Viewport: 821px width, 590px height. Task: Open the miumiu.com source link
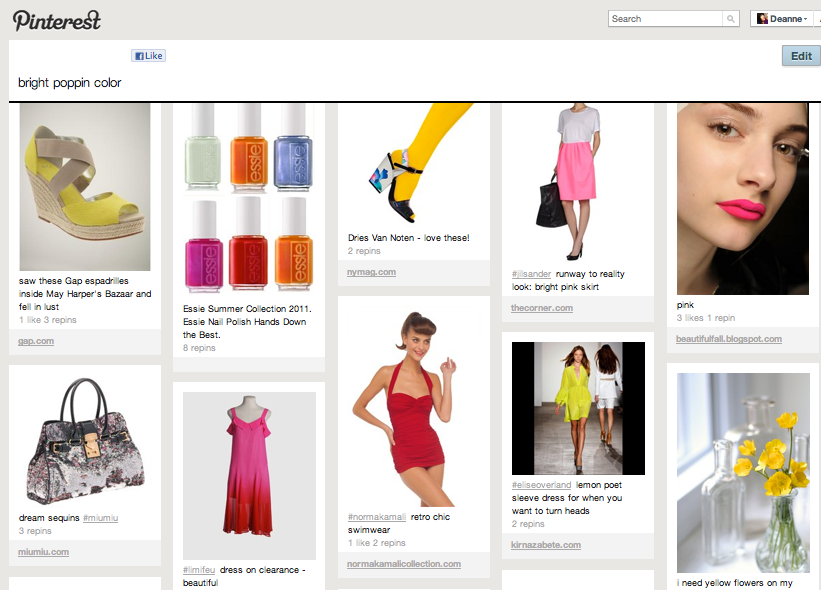pyautogui.click(x=43, y=552)
